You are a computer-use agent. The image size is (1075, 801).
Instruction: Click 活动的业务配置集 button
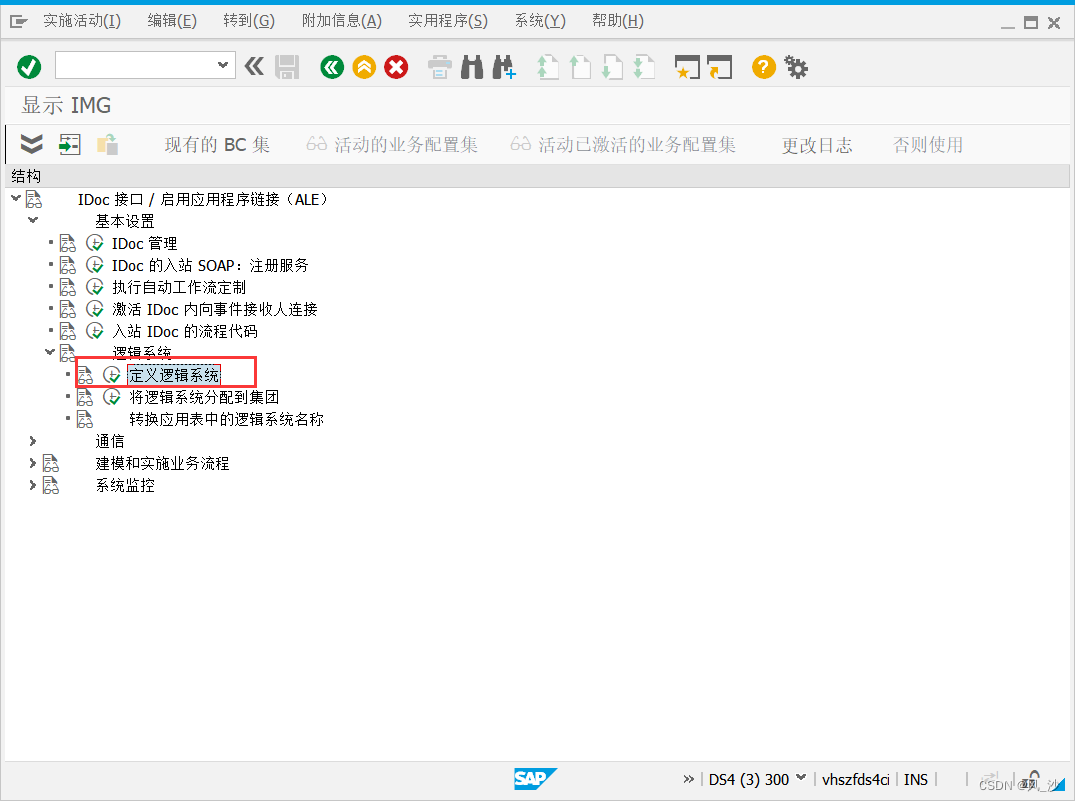click(391, 145)
